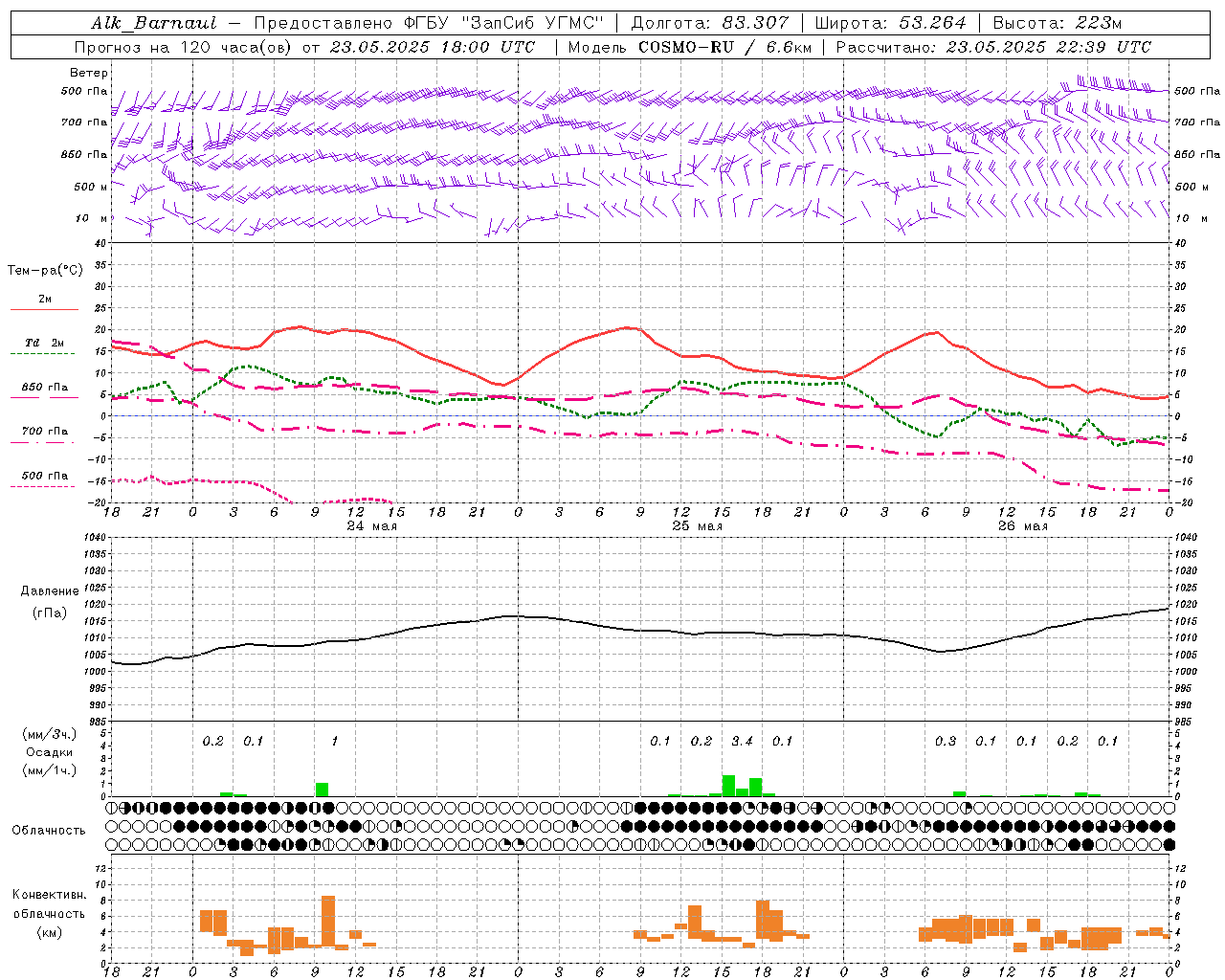Click the (км) unit under convective cloudiness
Screen dimensions: 1225x980
[x=49, y=932]
